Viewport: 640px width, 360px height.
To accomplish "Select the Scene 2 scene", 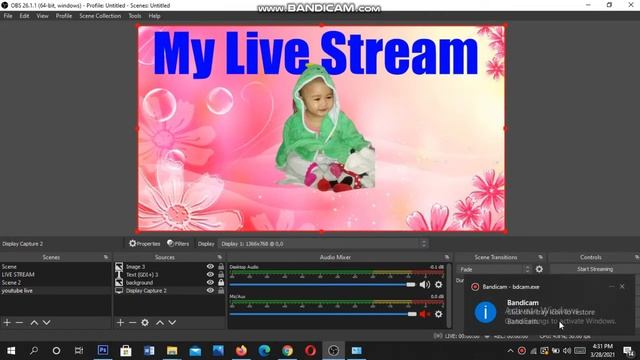I will tap(56, 282).
